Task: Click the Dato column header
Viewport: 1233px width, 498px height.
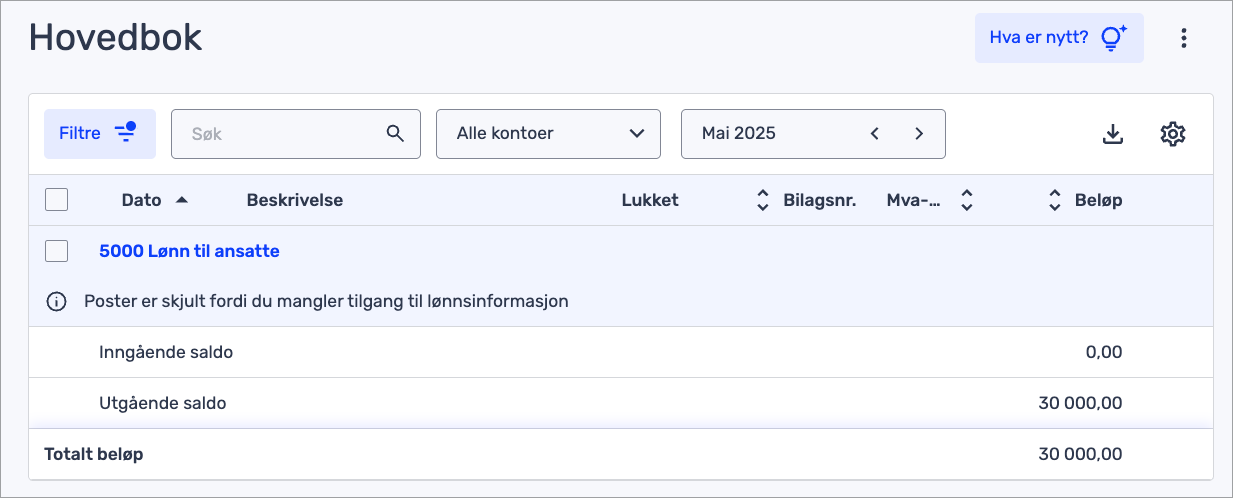Action: click(x=141, y=200)
